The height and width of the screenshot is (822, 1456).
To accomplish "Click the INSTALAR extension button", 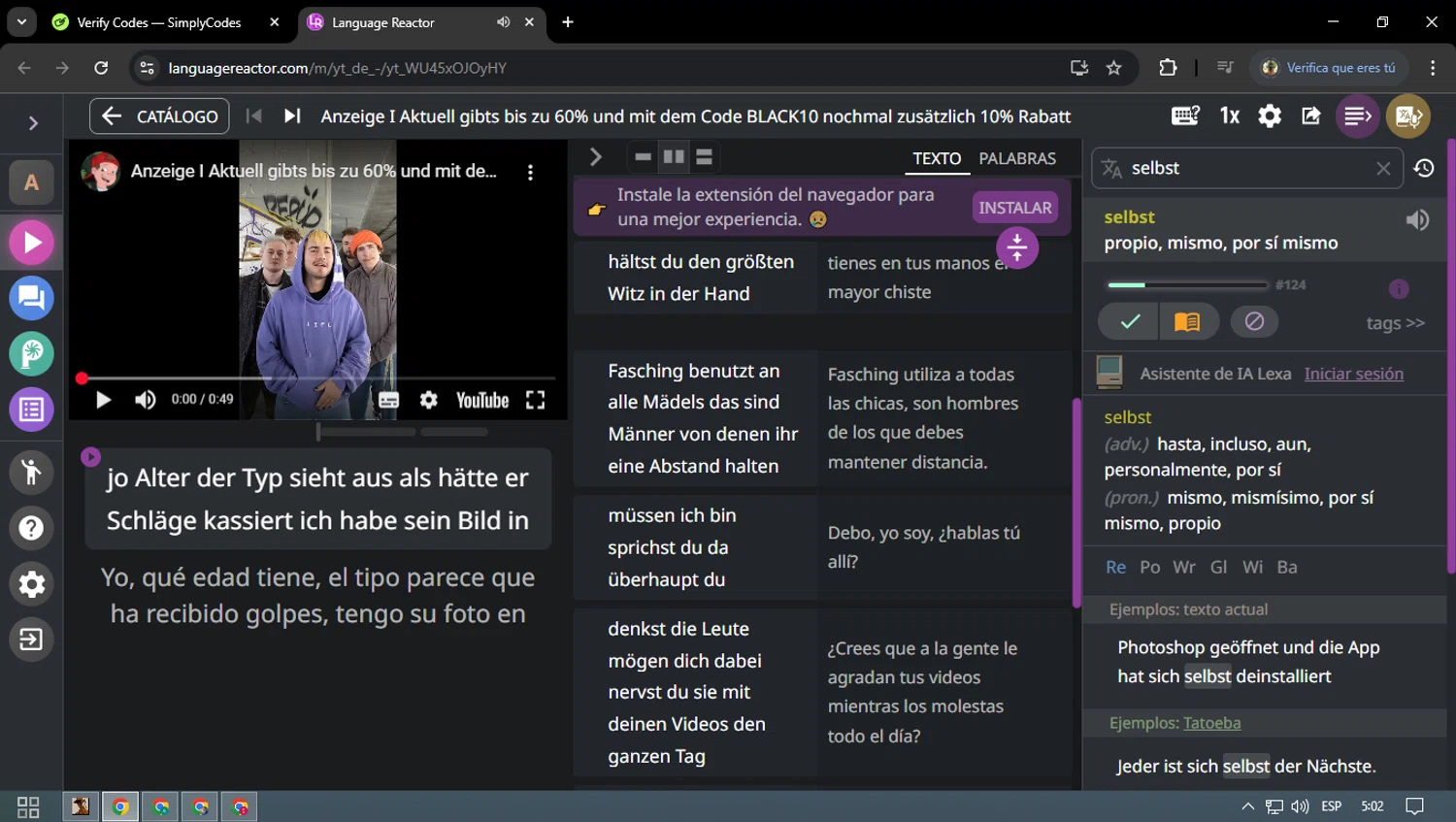I will pos(1014,208).
